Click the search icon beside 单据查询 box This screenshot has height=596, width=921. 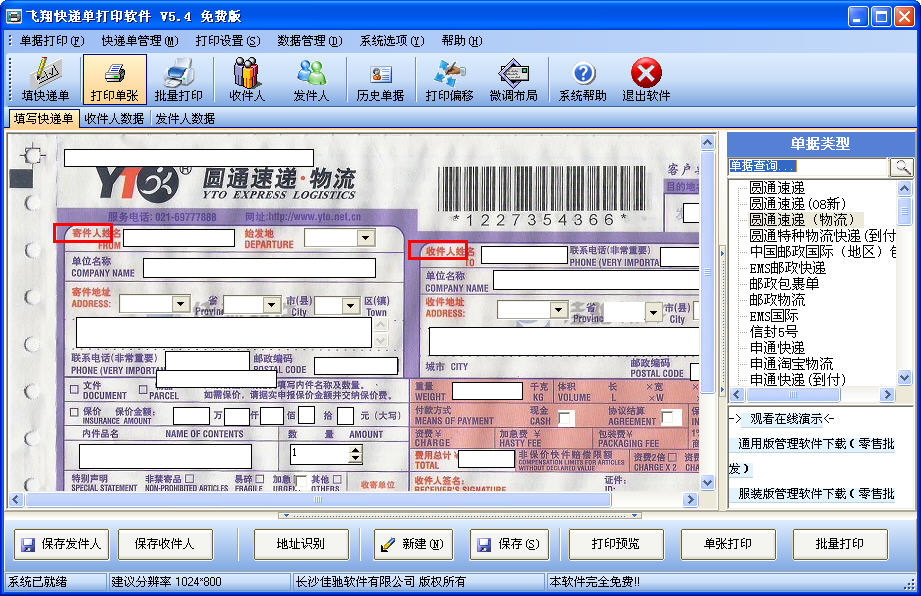tap(901, 167)
